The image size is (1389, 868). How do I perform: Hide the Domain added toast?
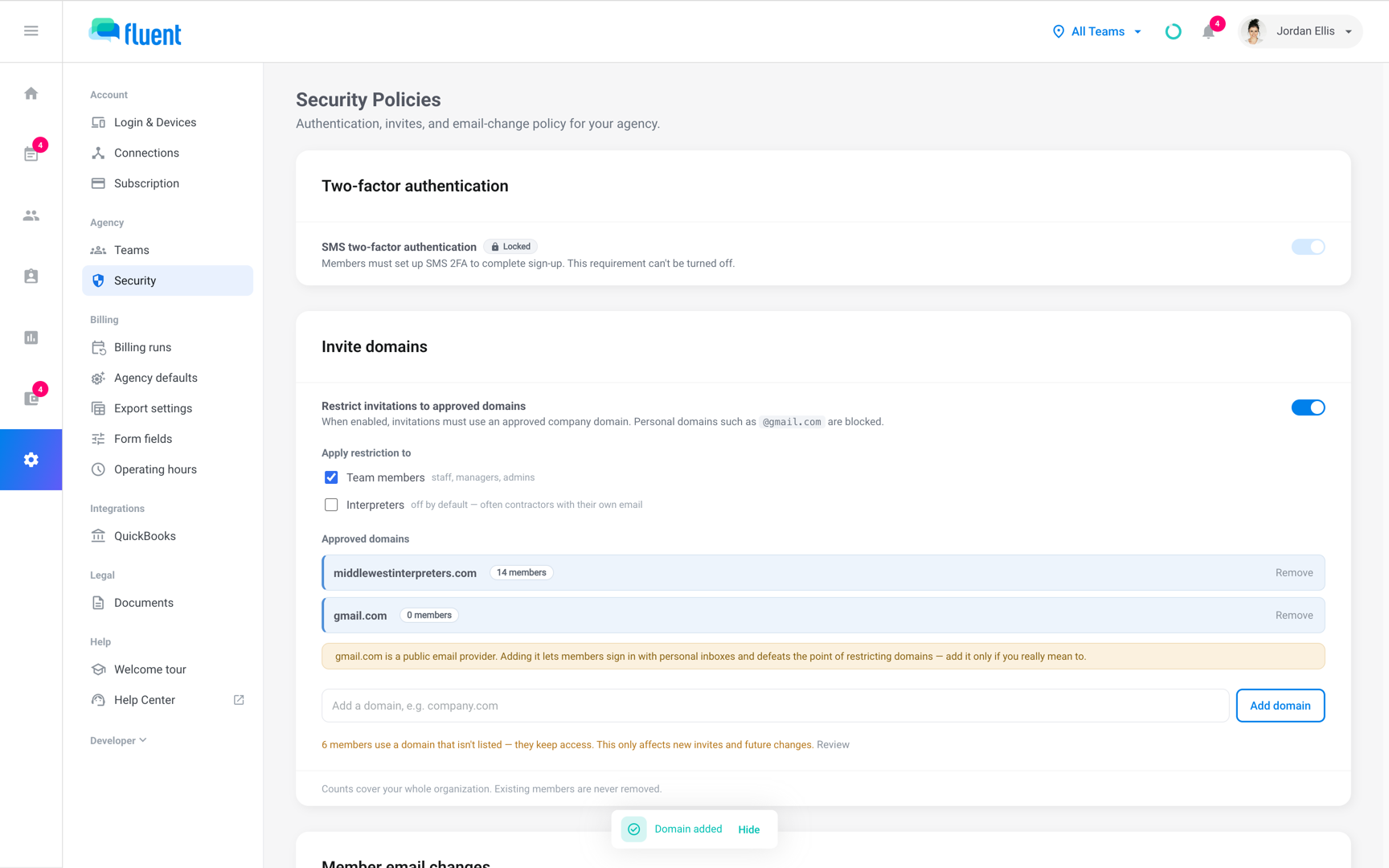(x=748, y=829)
